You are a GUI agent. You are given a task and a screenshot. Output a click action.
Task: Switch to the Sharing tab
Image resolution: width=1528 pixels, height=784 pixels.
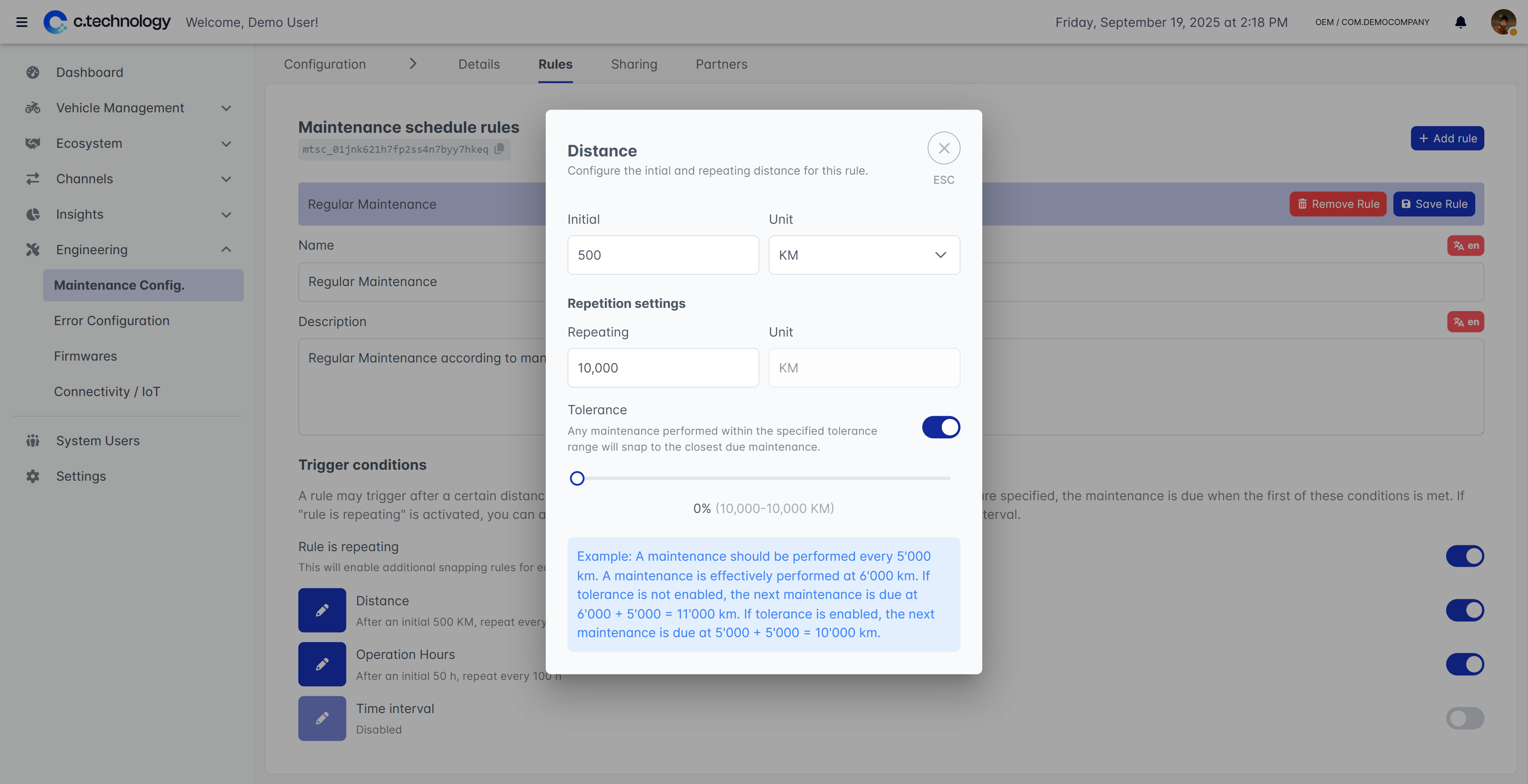point(633,64)
